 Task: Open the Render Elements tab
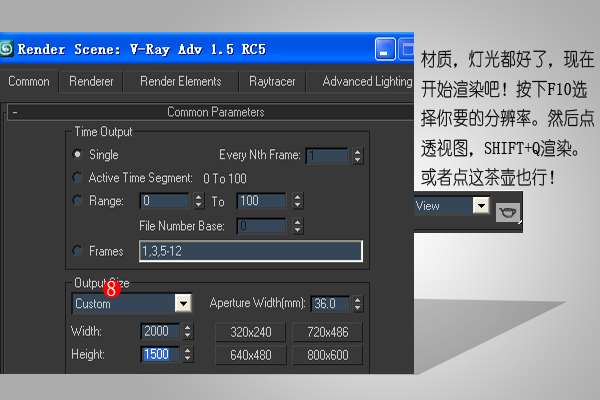181,82
